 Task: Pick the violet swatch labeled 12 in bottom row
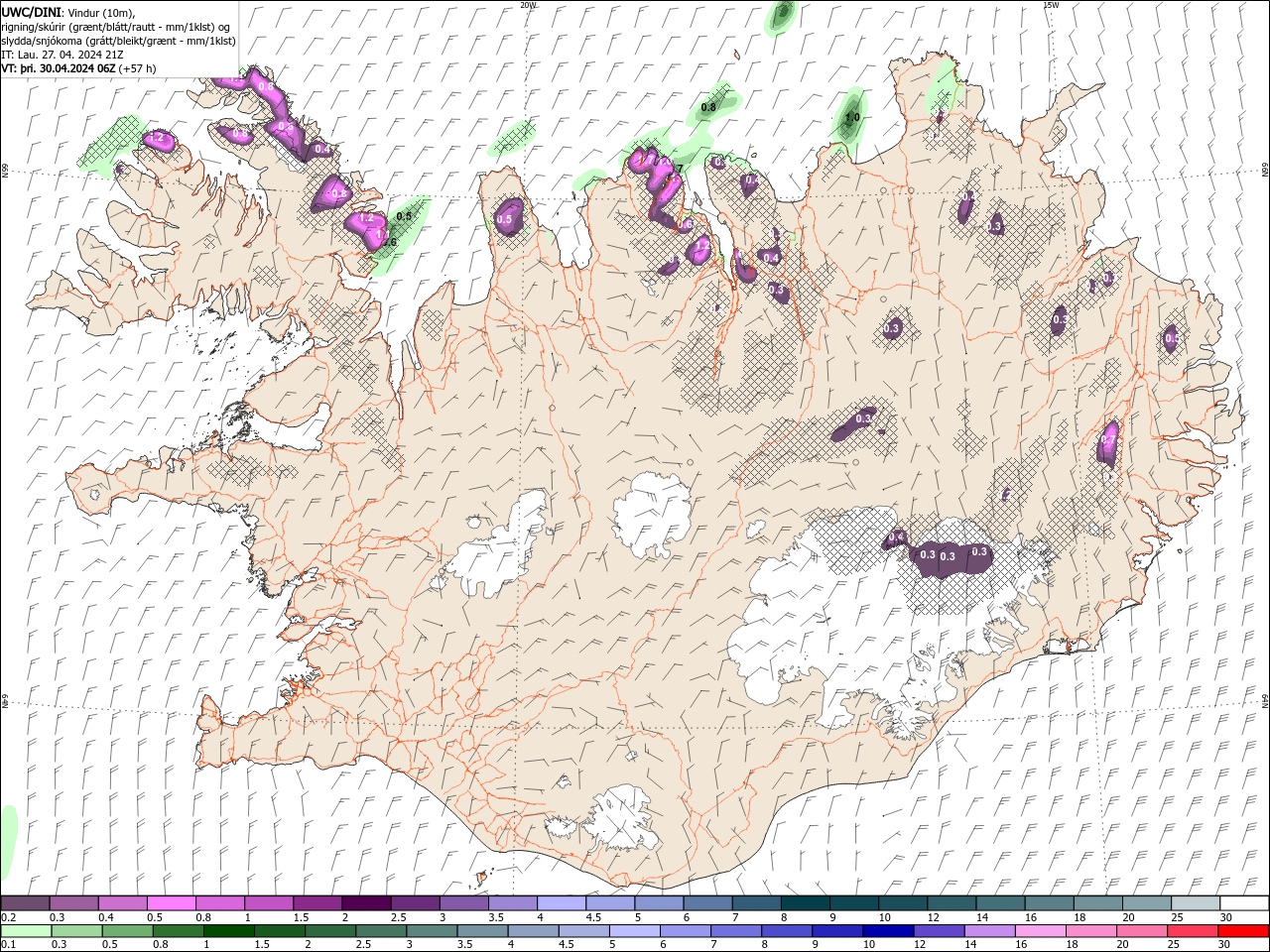[939, 931]
